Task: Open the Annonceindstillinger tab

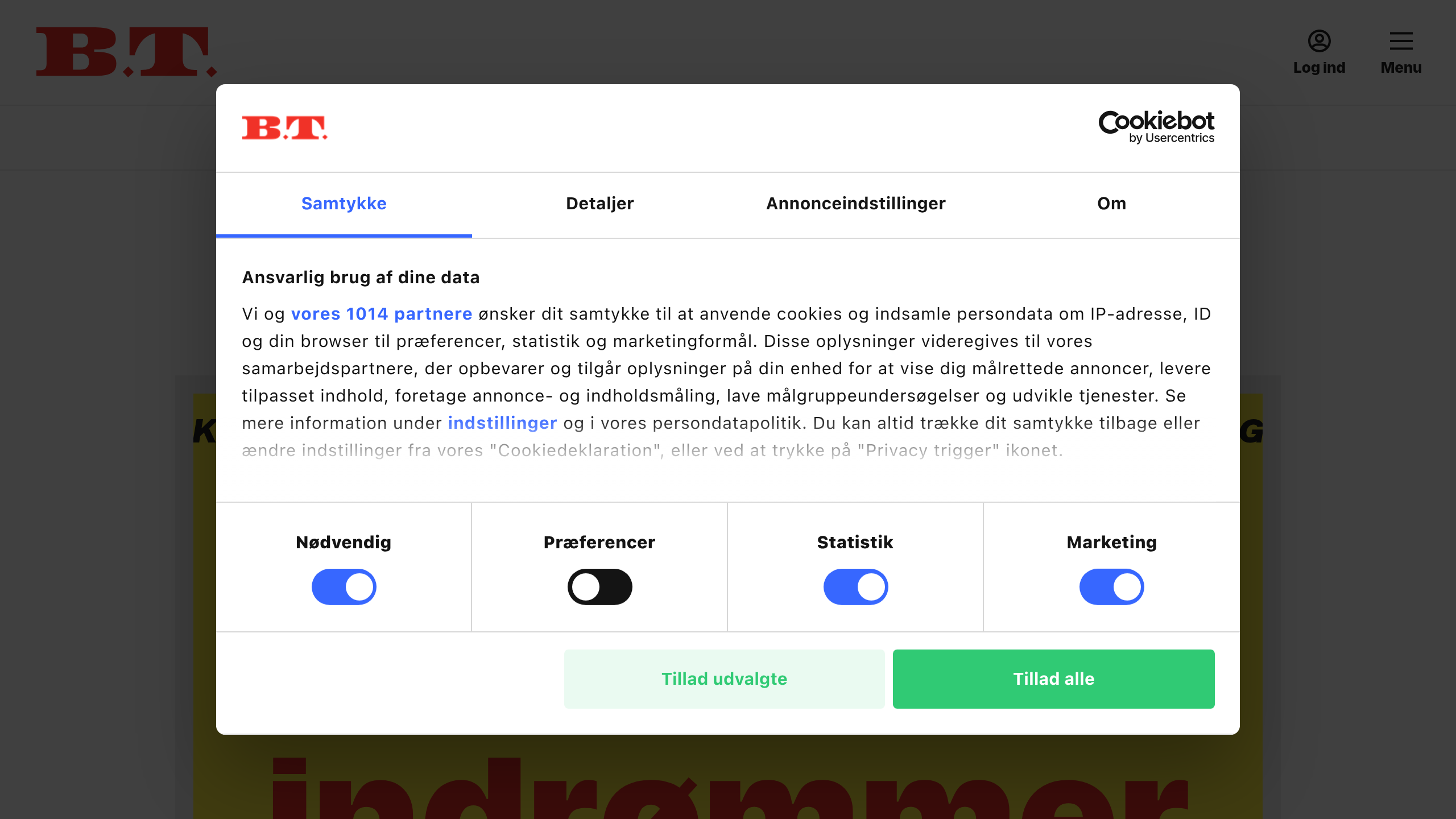Action: [x=855, y=204]
